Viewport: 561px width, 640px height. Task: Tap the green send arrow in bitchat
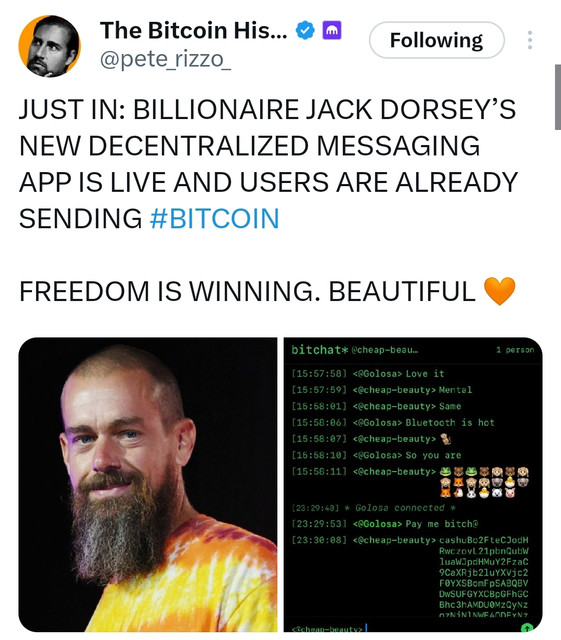coord(527,628)
